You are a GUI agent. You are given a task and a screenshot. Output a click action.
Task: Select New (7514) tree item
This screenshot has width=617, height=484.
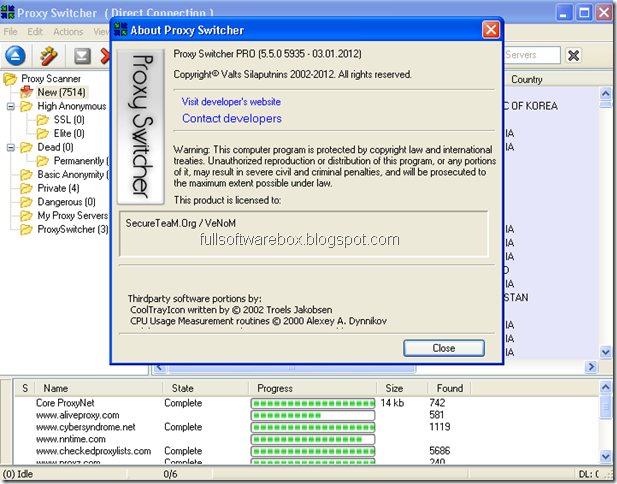61,92
